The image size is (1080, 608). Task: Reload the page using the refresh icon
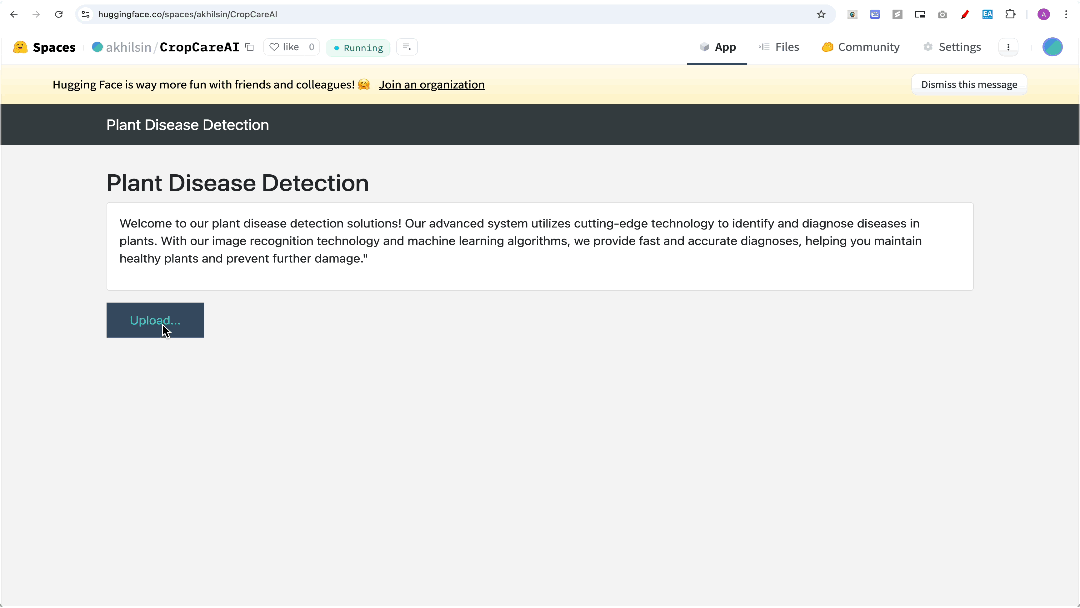click(59, 15)
